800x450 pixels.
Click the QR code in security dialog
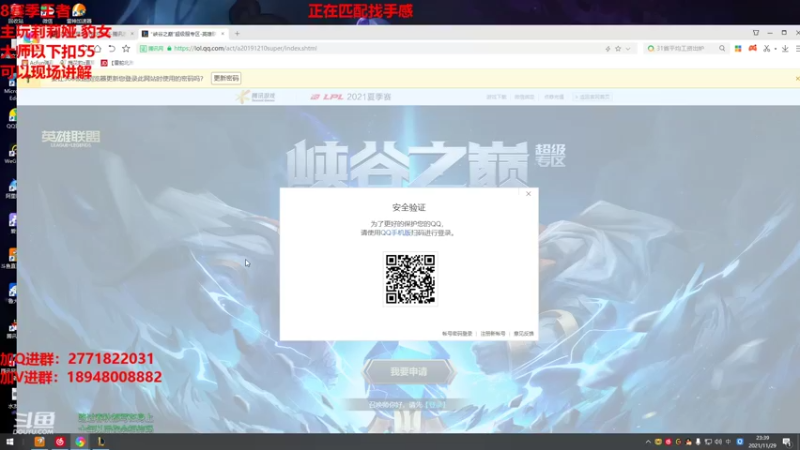click(410, 279)
